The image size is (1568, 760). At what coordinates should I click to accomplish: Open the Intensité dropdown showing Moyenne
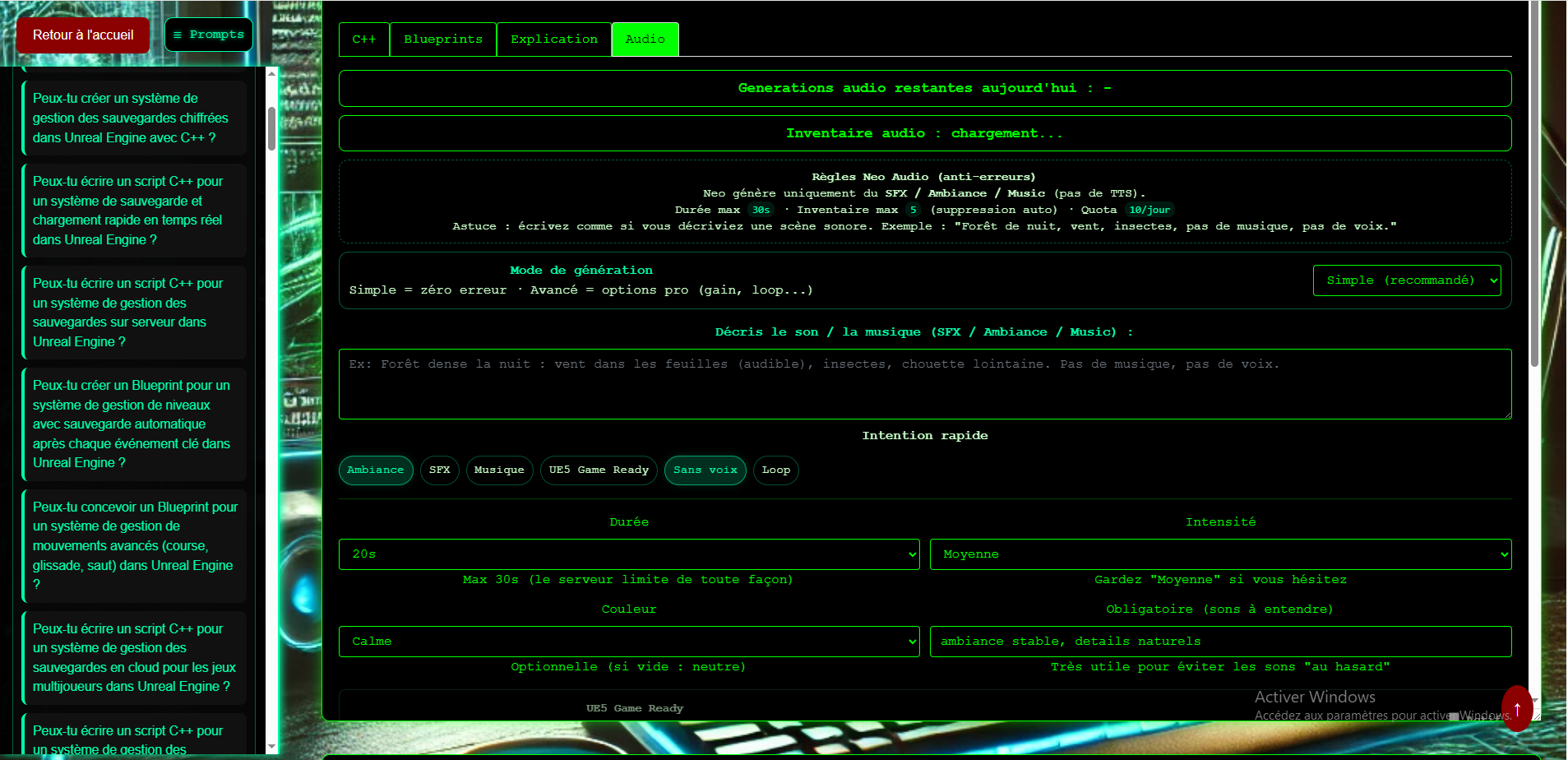pos(1220,554)
